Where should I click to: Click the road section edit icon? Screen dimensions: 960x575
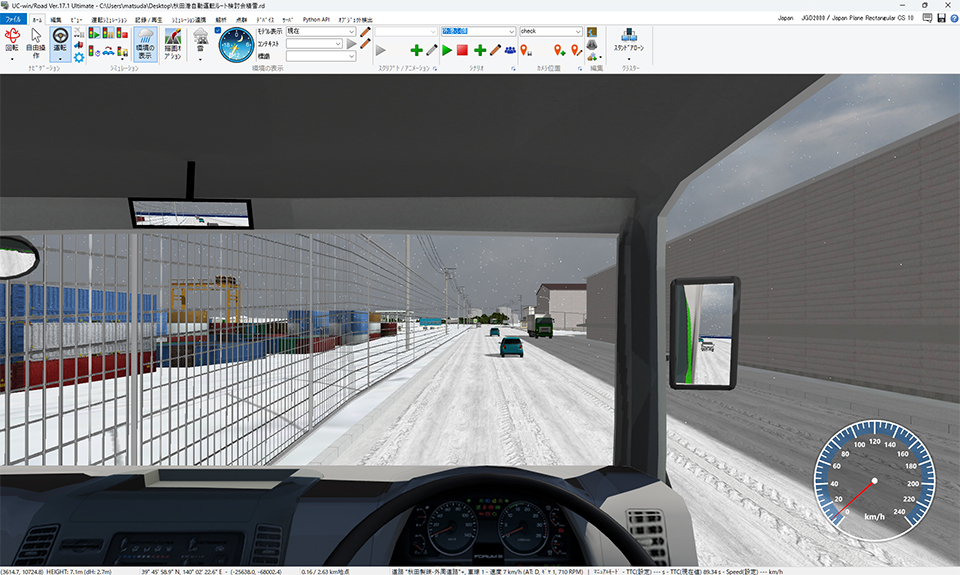591,45
